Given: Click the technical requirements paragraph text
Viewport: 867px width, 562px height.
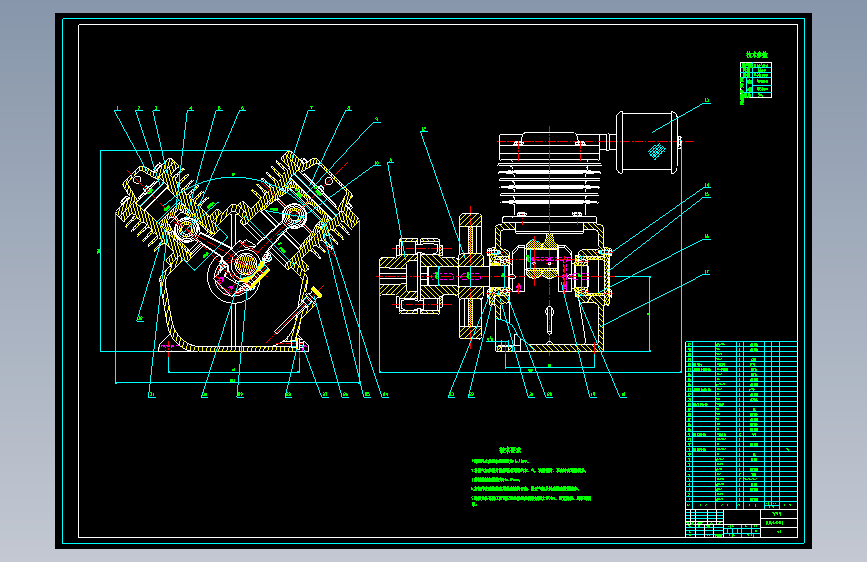Looking at the screenshot, I should click(x=531, y=482).
